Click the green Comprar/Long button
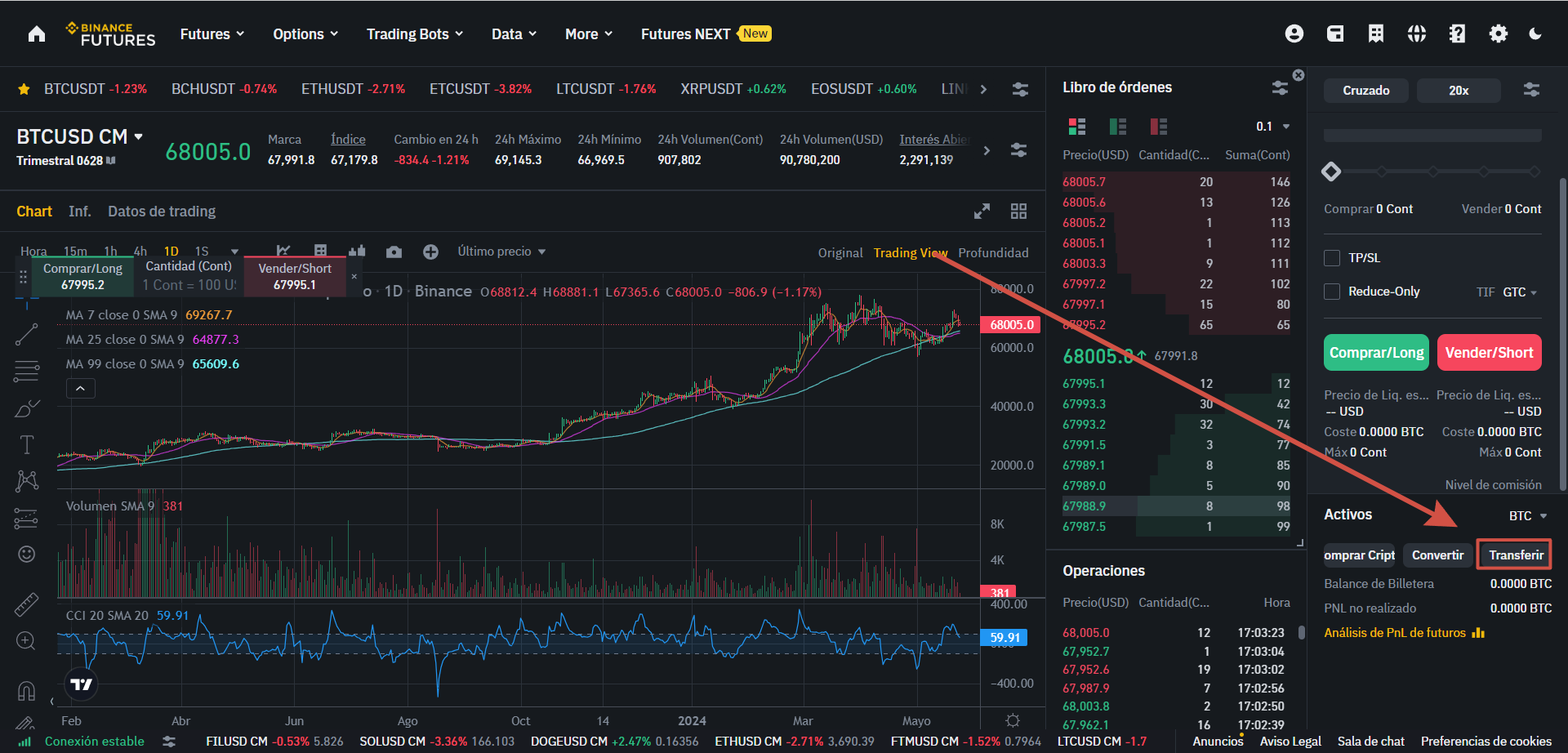This screenshot has width=1568, height=753. point(1376,353)
